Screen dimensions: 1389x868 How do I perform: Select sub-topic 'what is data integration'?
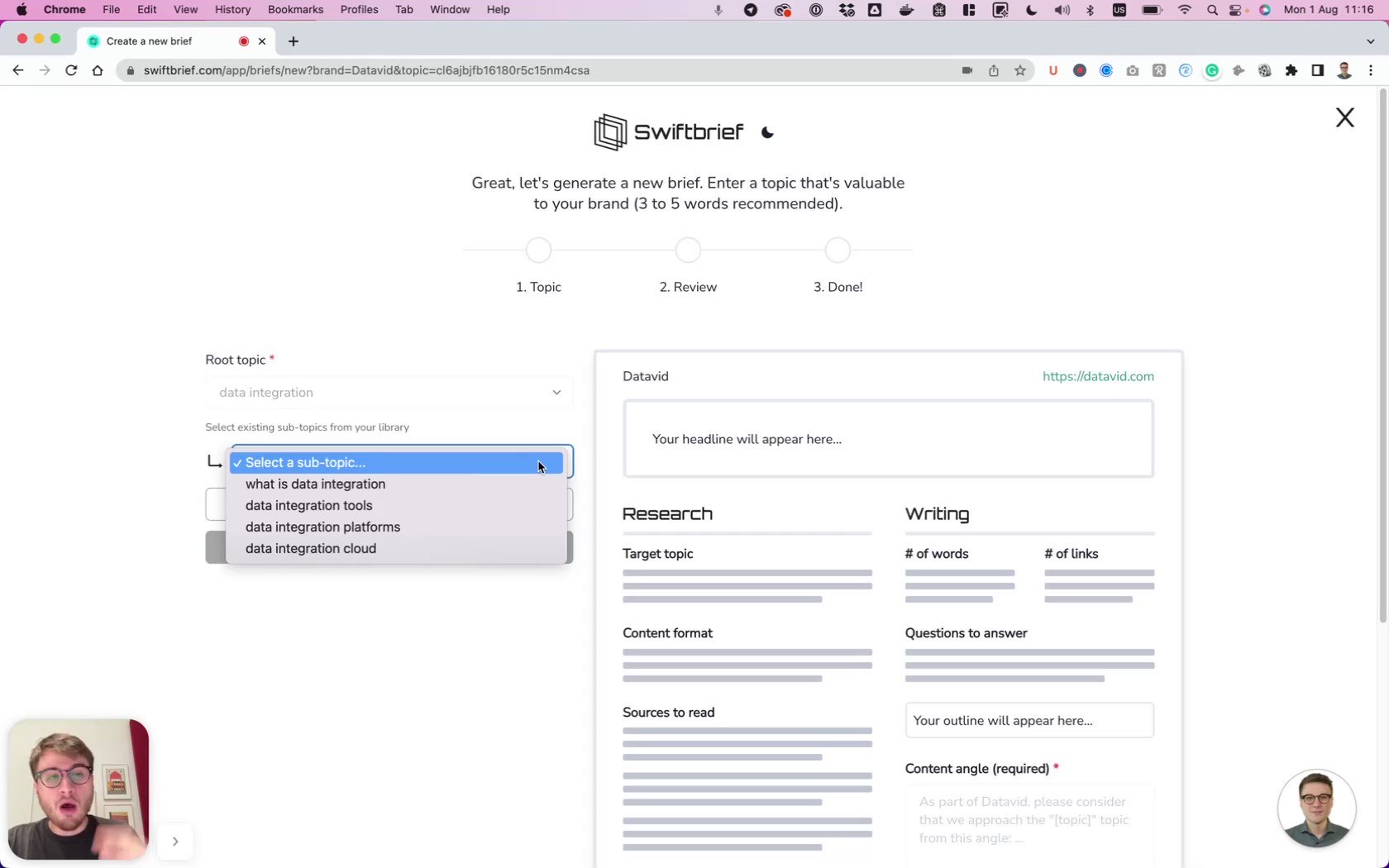[314, 484]
